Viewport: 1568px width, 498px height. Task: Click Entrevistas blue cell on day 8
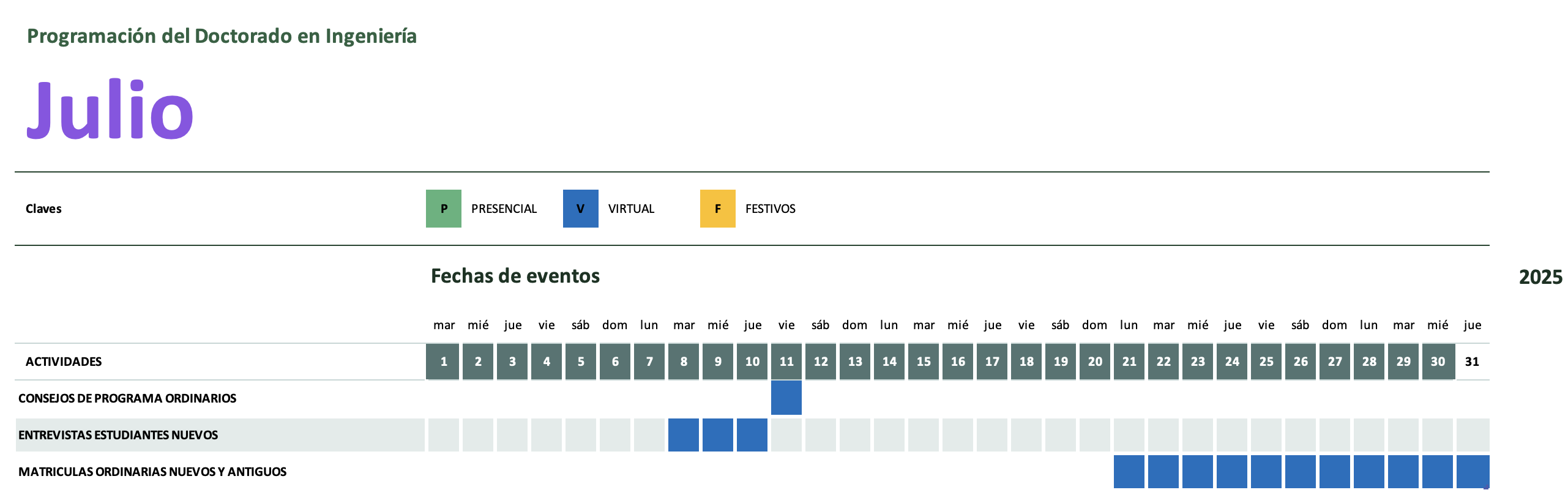click(x=684, y=435)
